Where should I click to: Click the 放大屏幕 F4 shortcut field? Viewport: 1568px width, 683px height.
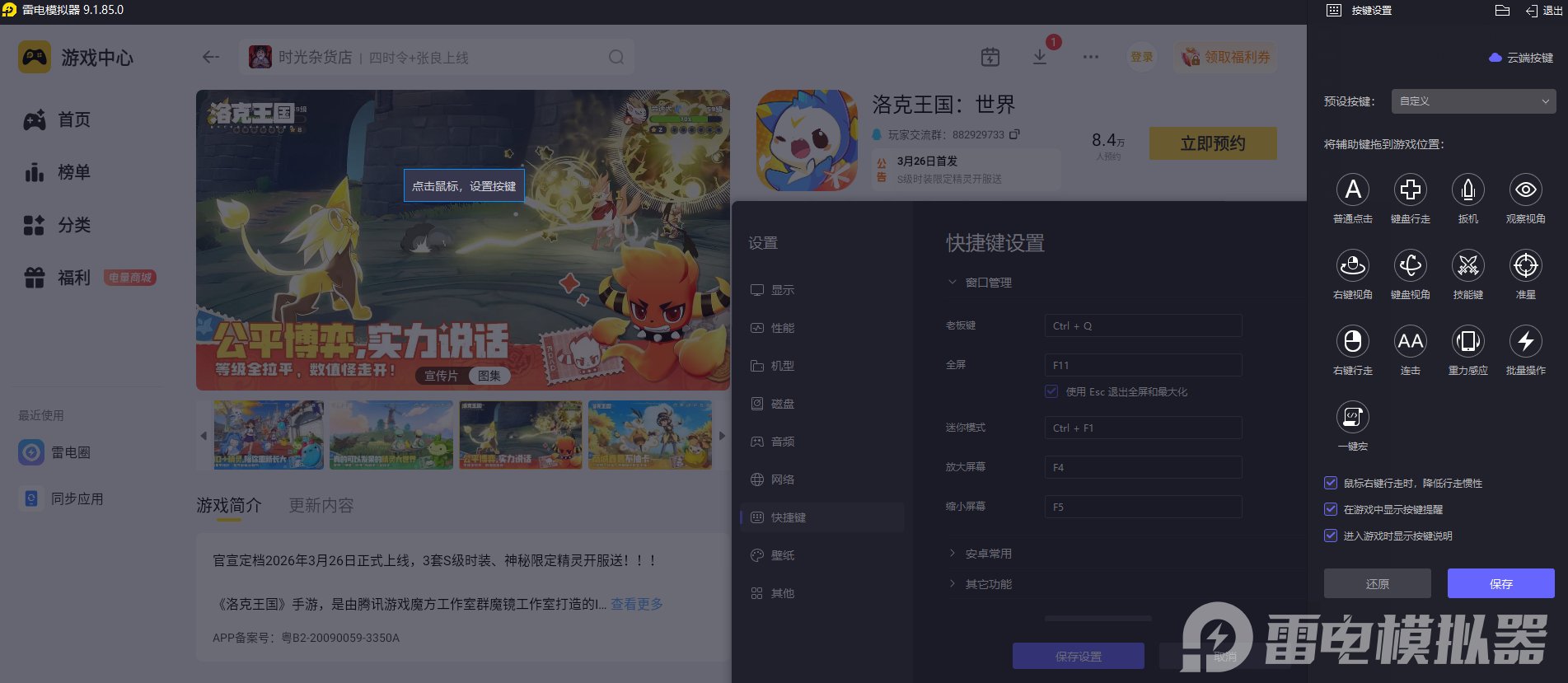(1143, 467)
